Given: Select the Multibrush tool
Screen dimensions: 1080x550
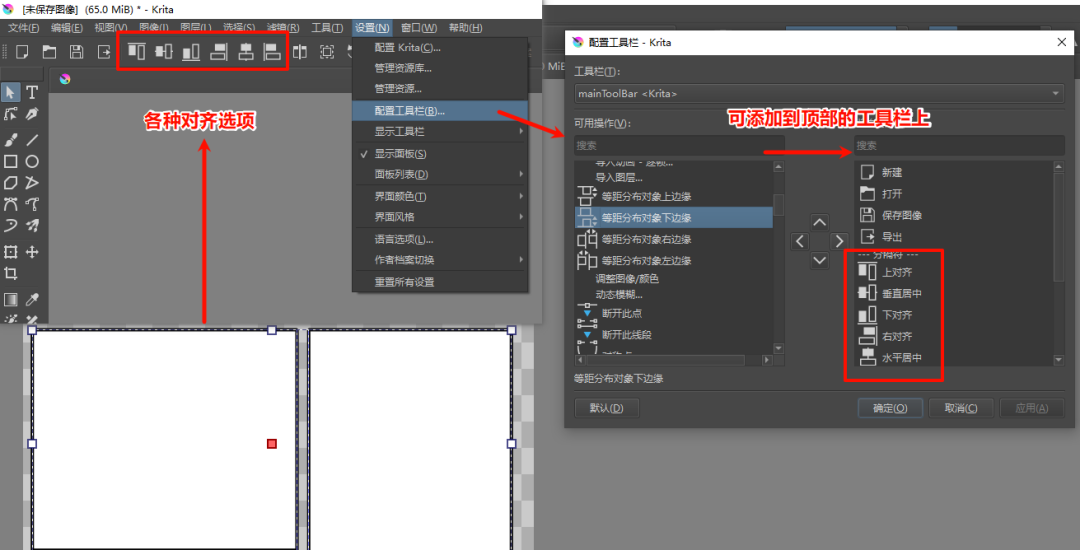Looking at the screenshot, I should (x=32, y=225).
